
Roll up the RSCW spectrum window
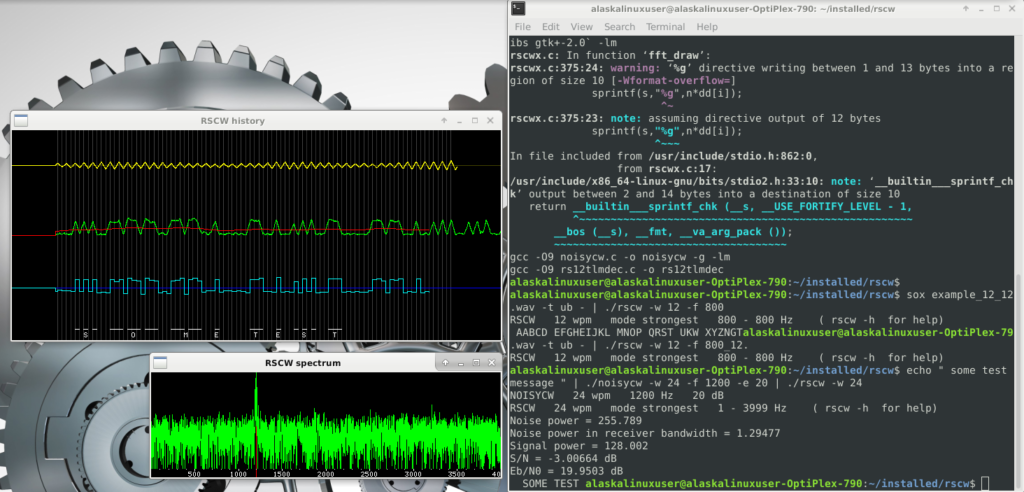click(445, 362)
